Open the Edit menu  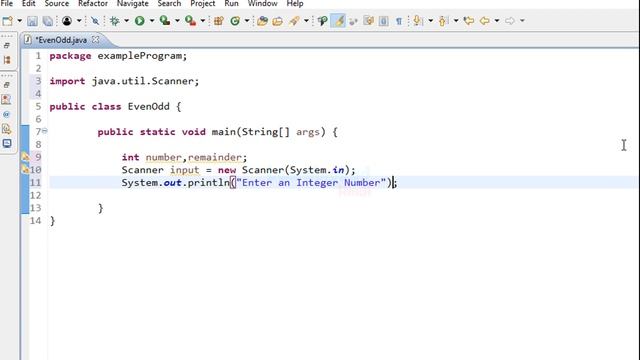point(28,4)
